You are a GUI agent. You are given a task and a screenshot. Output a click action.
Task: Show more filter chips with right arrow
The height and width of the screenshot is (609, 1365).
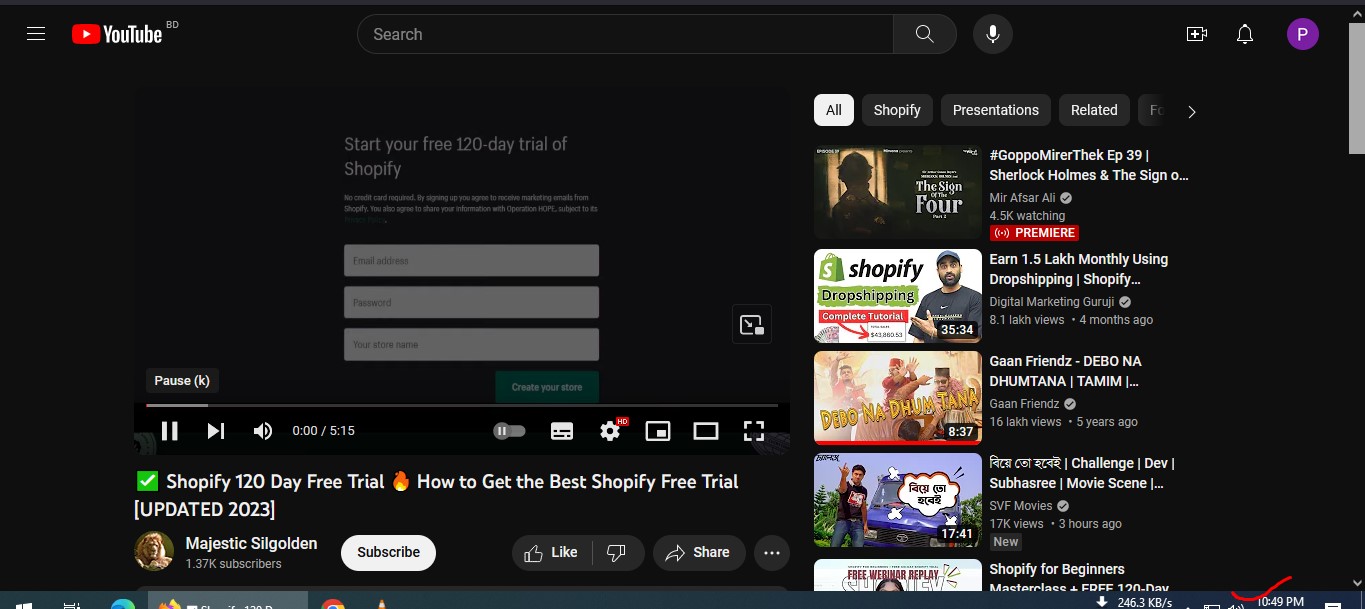pos(1191,111)
